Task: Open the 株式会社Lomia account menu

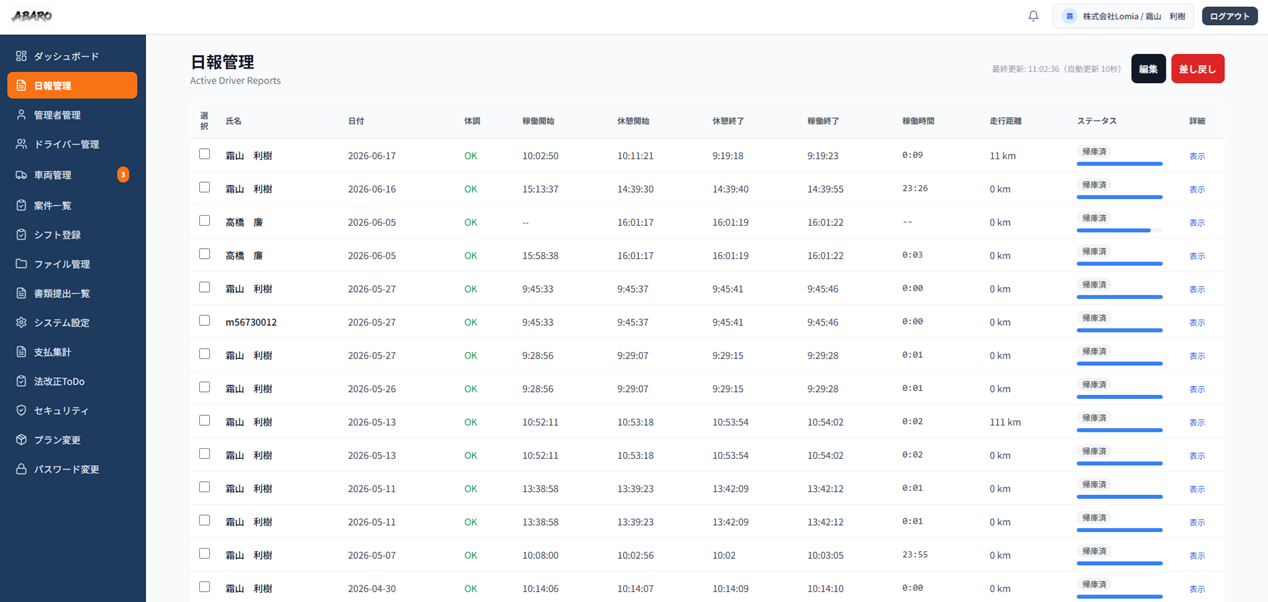Action: [1123, 16]
